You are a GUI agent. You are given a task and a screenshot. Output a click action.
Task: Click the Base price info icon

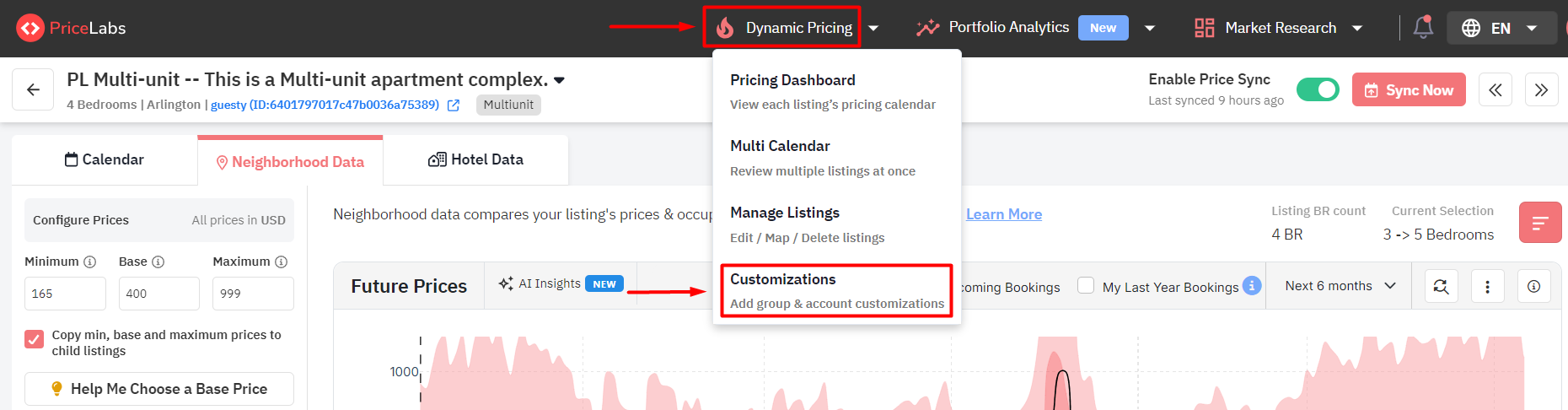158,262
